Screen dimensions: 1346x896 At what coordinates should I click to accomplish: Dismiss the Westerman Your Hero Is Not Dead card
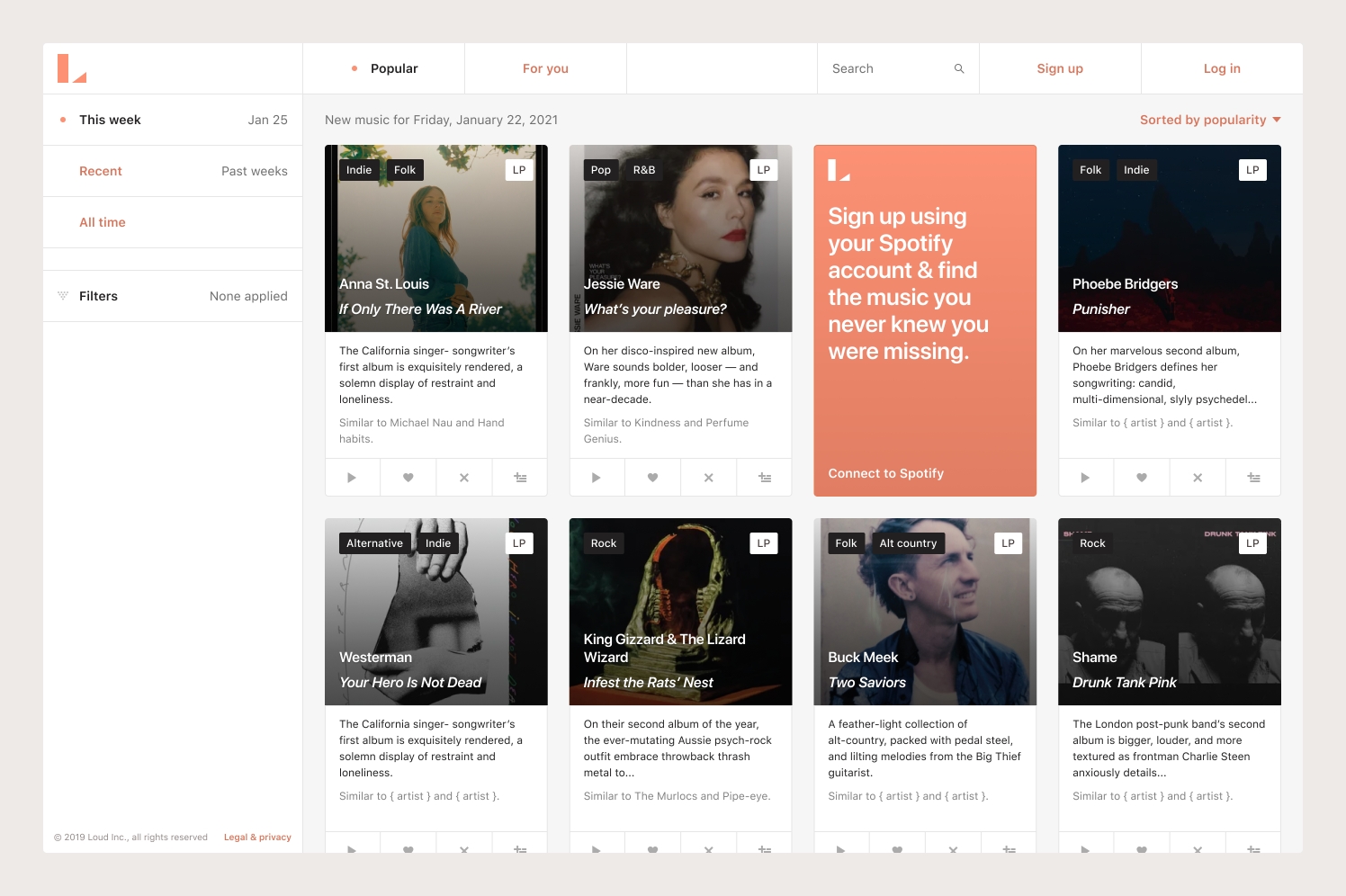(x=463, y=849)
